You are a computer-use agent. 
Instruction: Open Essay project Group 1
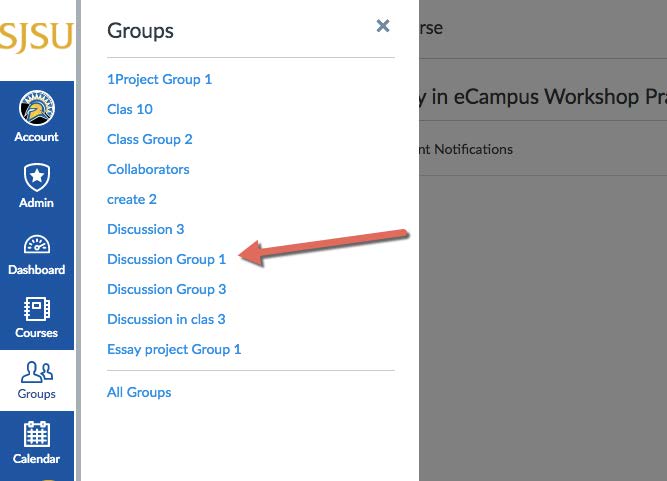[174, 349]
